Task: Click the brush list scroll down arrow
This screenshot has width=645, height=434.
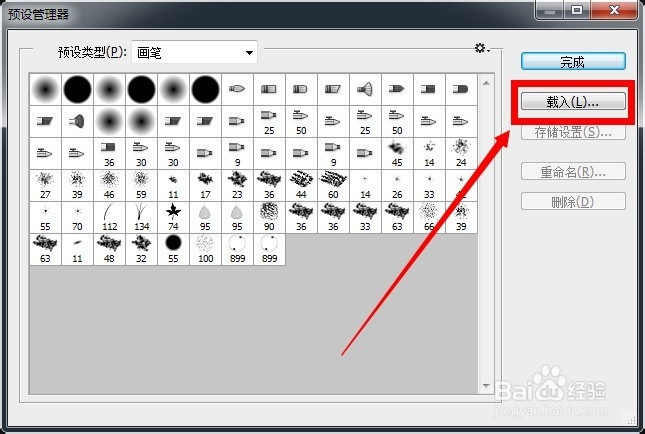Action: [x=486, y=386]
